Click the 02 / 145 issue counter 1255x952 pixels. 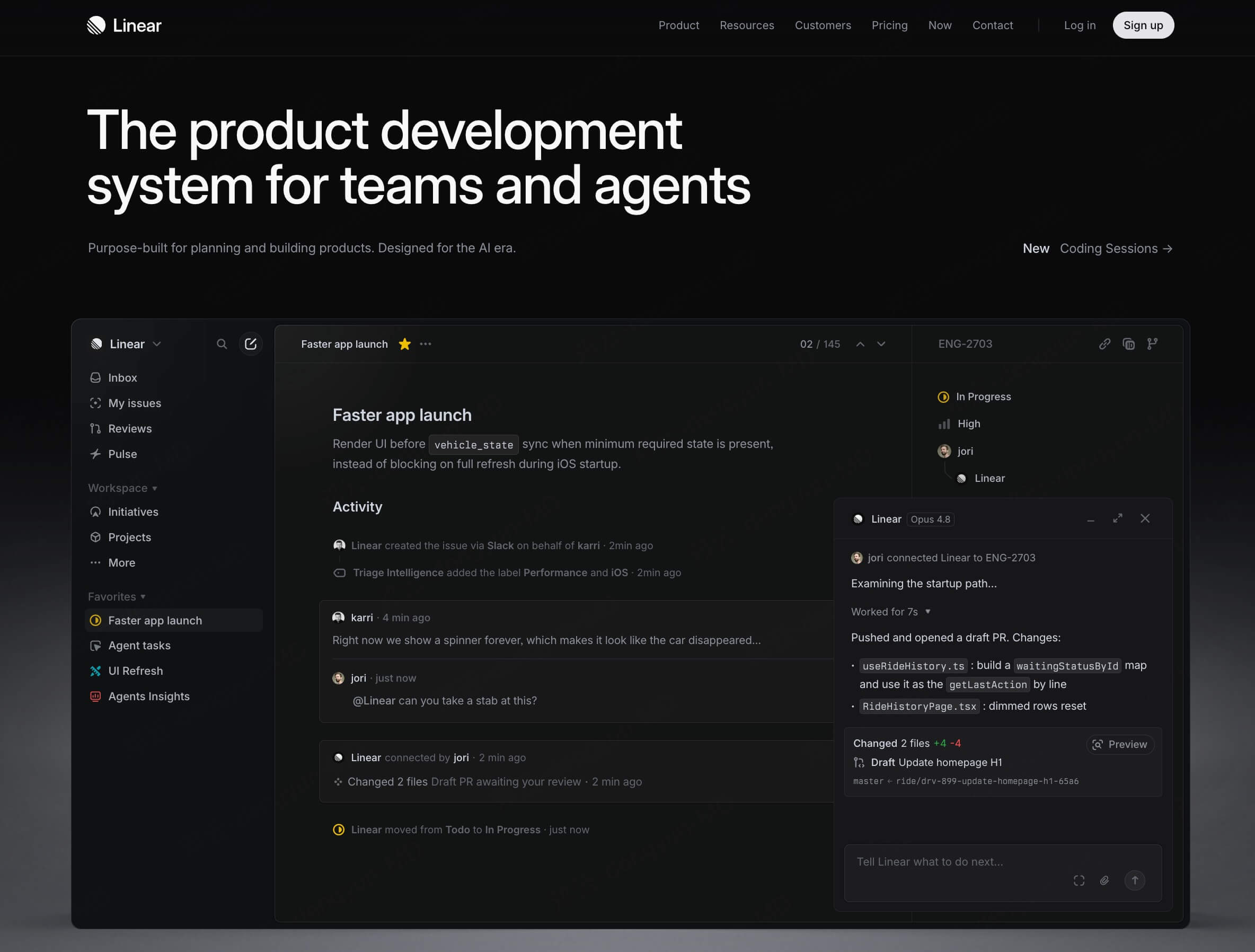tap(820, 345)
